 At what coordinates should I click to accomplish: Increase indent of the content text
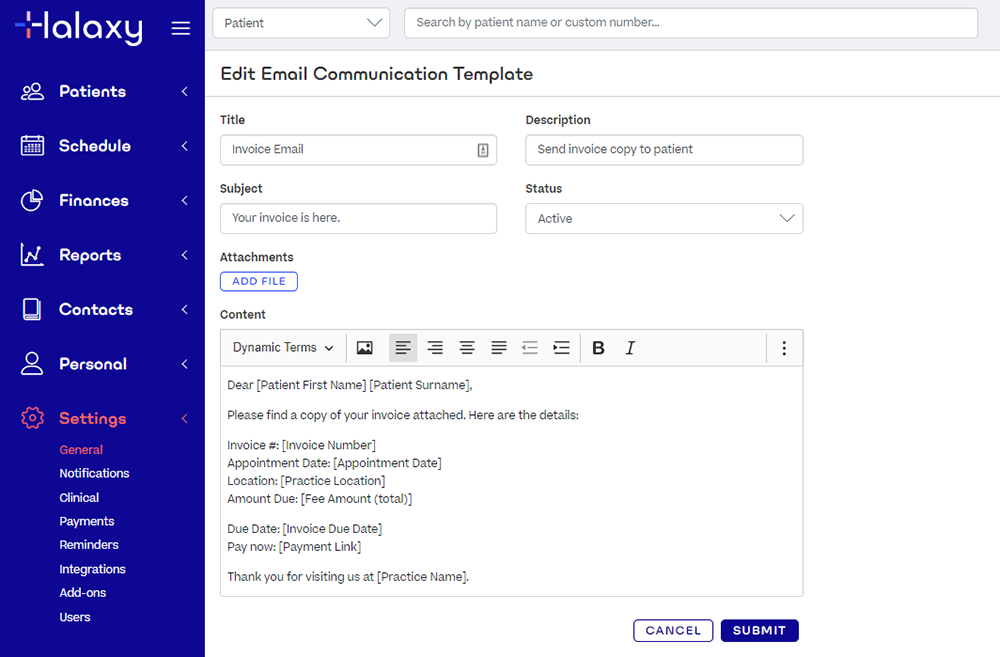(x=561, y=347)
